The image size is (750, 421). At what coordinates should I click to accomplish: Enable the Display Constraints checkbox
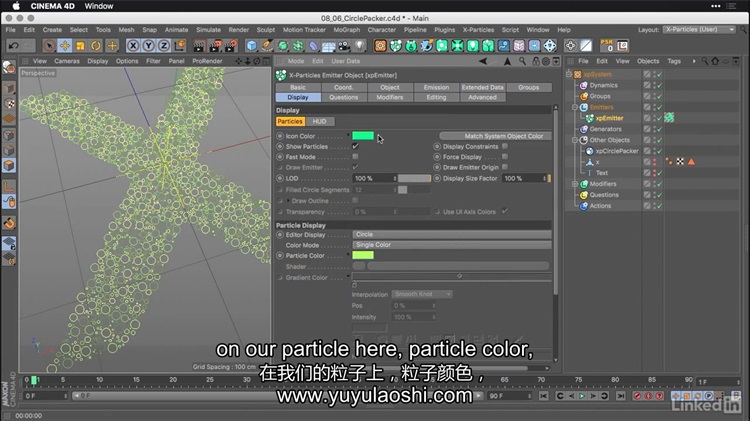pyautogui.click(x=505, y=146)
